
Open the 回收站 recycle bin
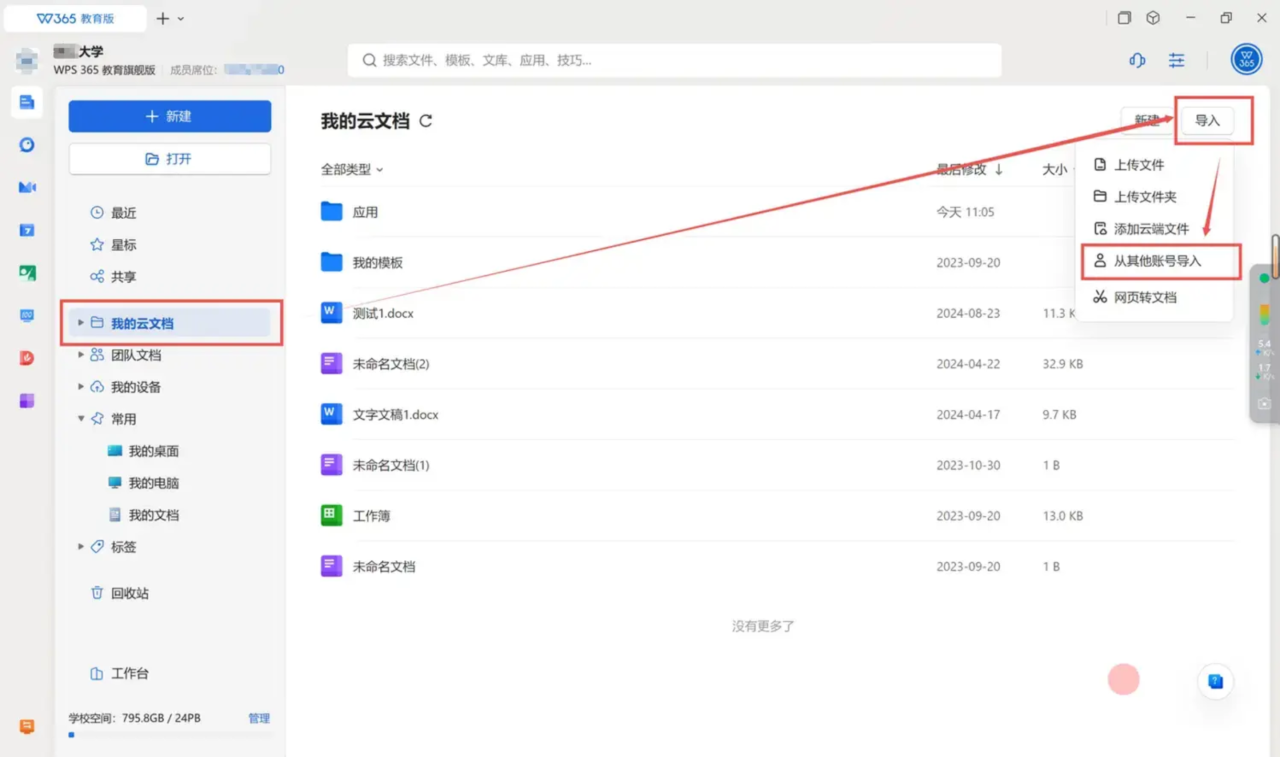point(129,593)
